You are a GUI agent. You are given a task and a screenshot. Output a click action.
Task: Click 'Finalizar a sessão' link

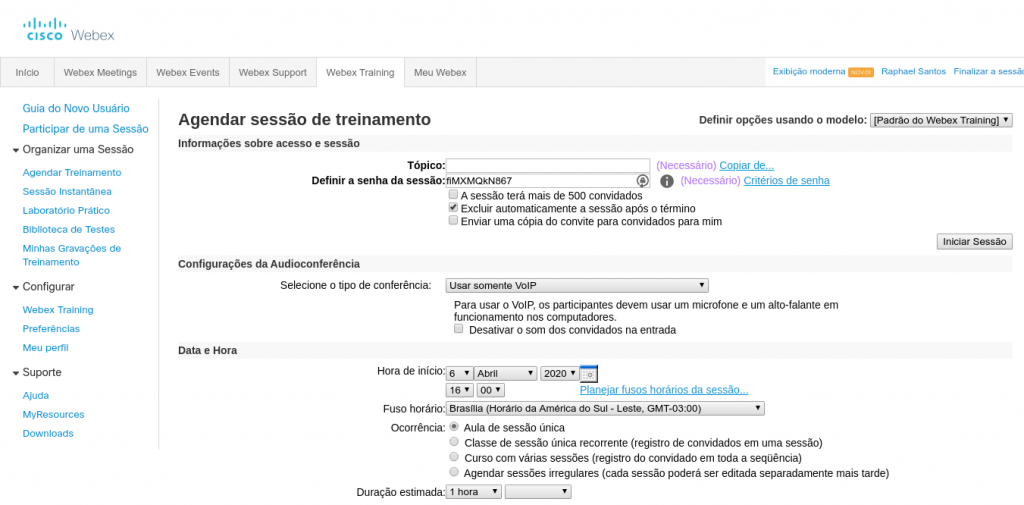click(989, 72)
